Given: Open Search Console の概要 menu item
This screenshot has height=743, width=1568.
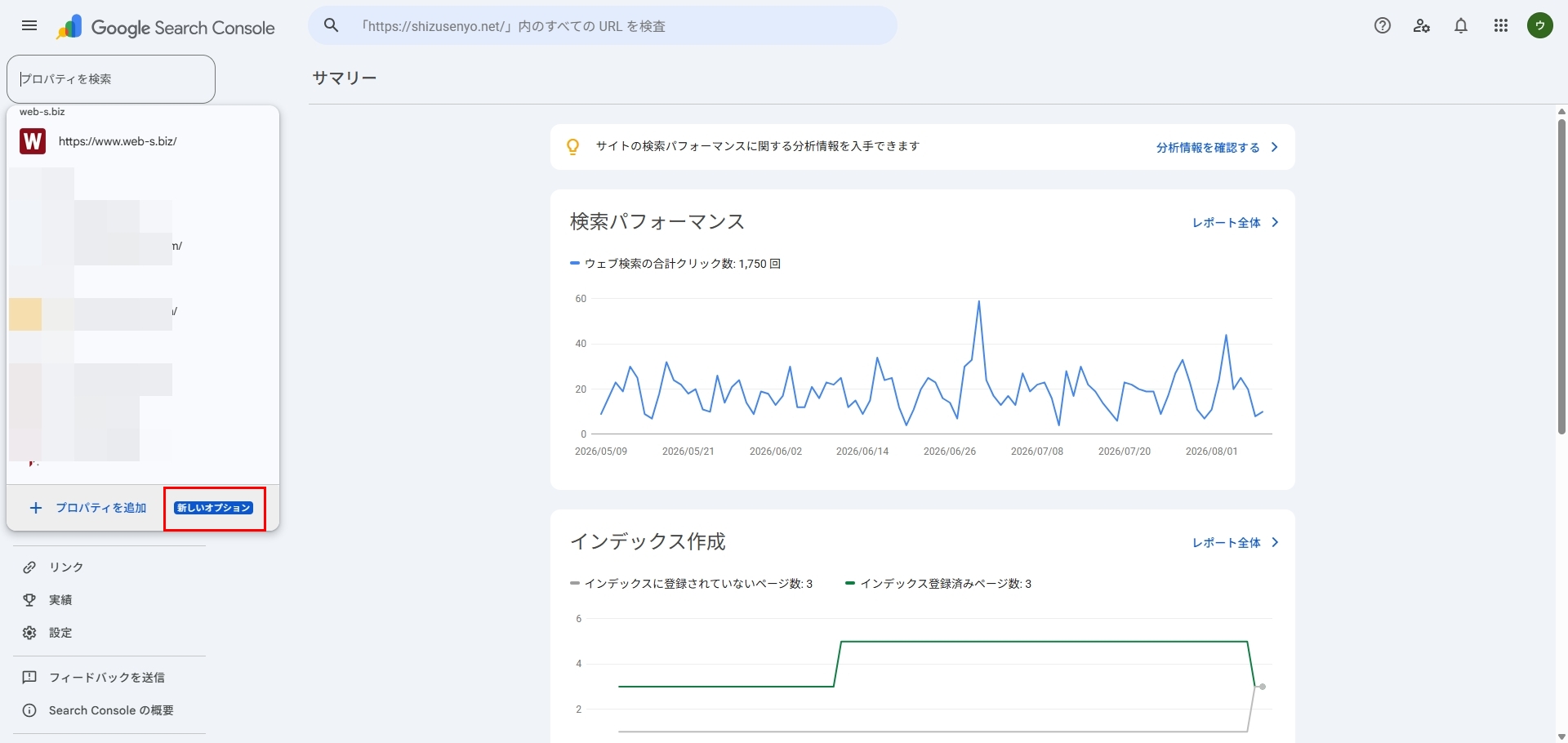Looking at the screenshot, I should tap(109, 710).
